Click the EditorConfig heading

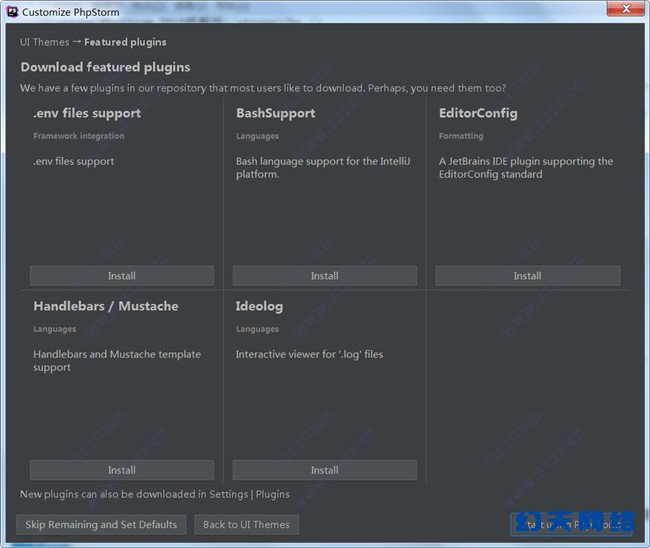pos(478,113)
